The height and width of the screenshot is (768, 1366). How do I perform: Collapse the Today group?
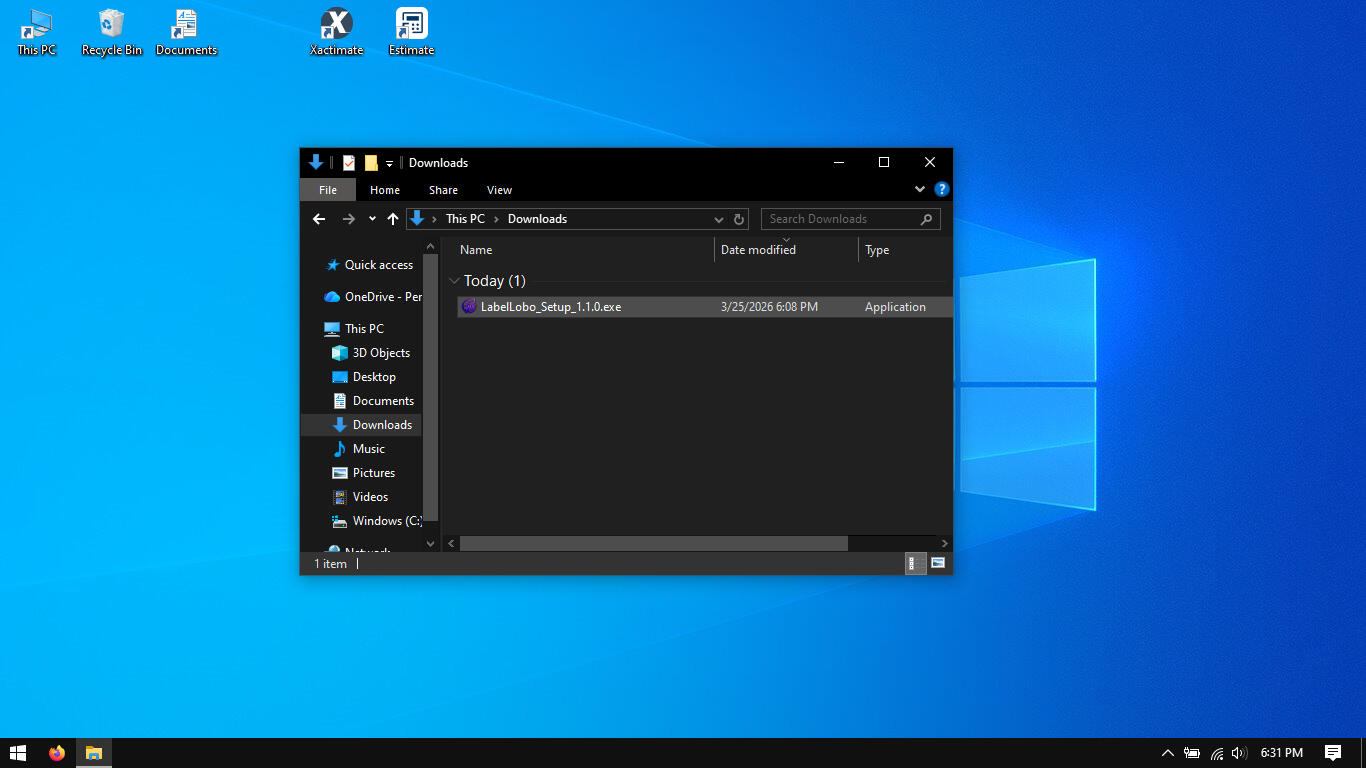coord(455,281)
